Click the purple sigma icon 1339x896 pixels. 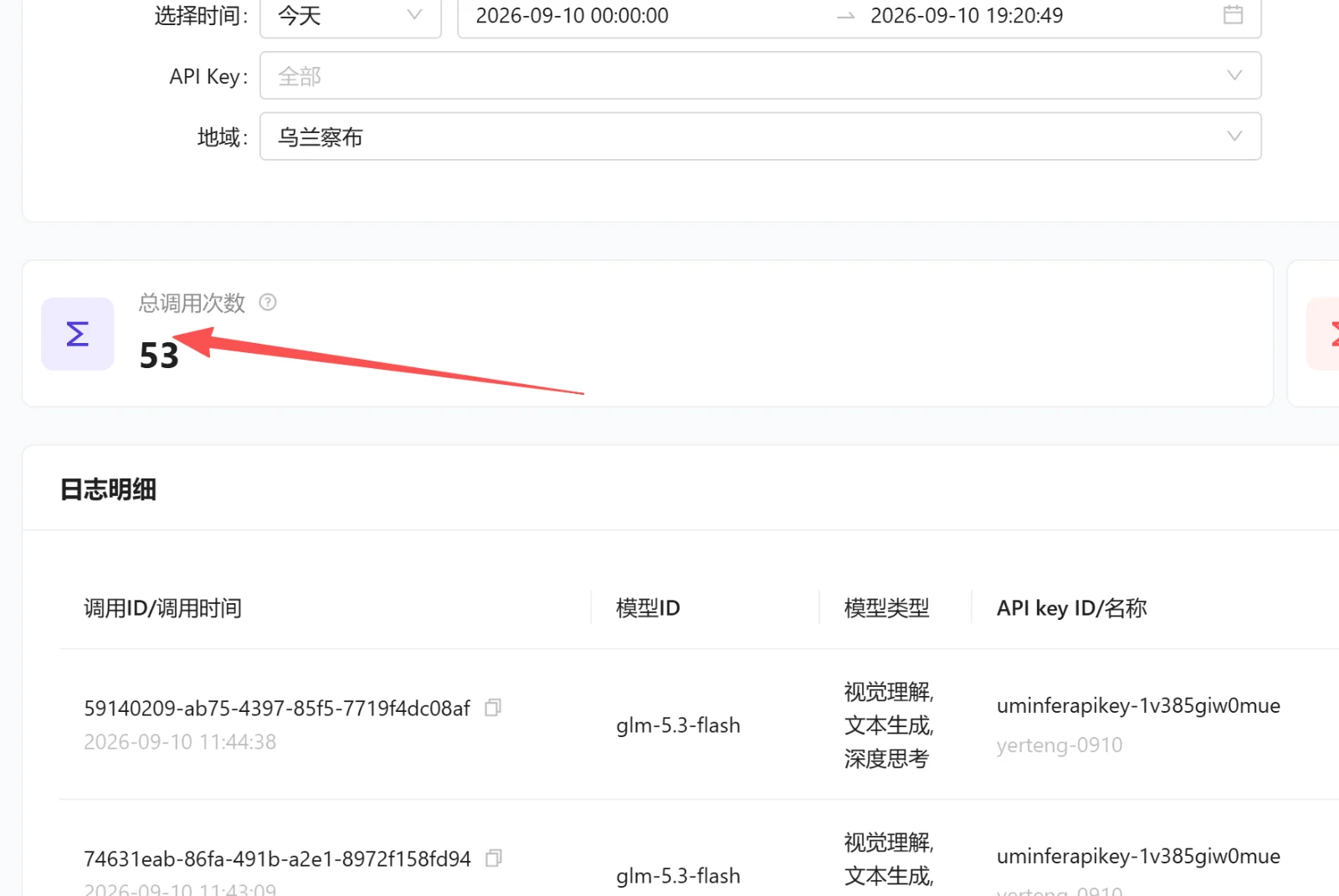[78, 334]
